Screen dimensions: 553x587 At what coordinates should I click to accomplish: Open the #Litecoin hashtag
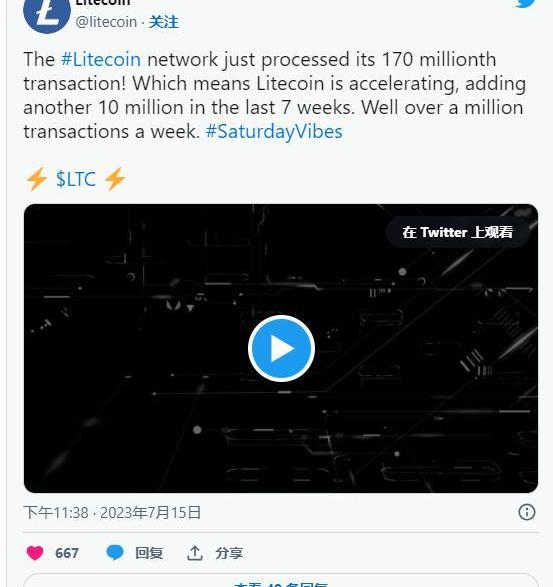[101, 60]
